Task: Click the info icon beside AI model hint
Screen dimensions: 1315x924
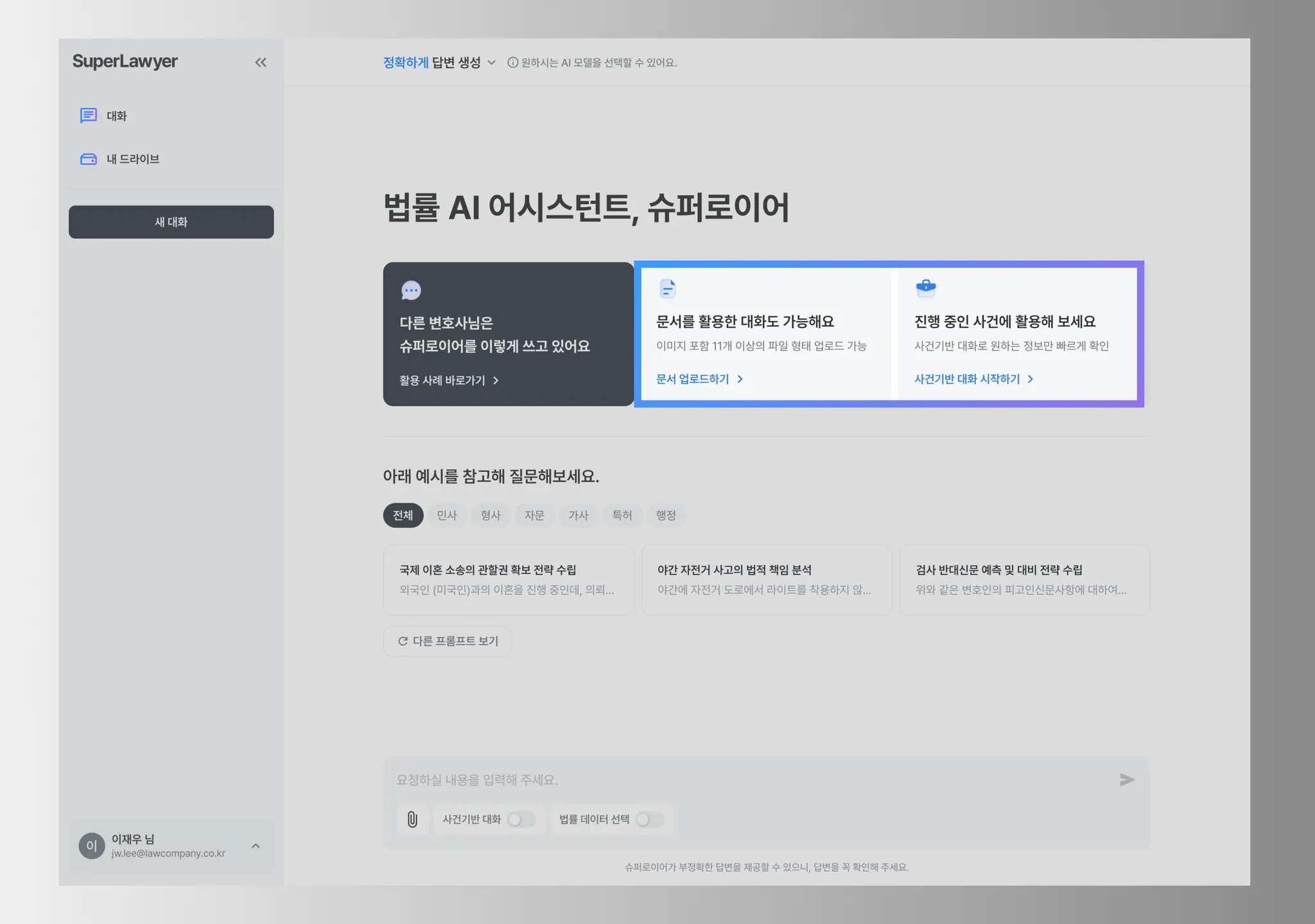Action: 512,63
